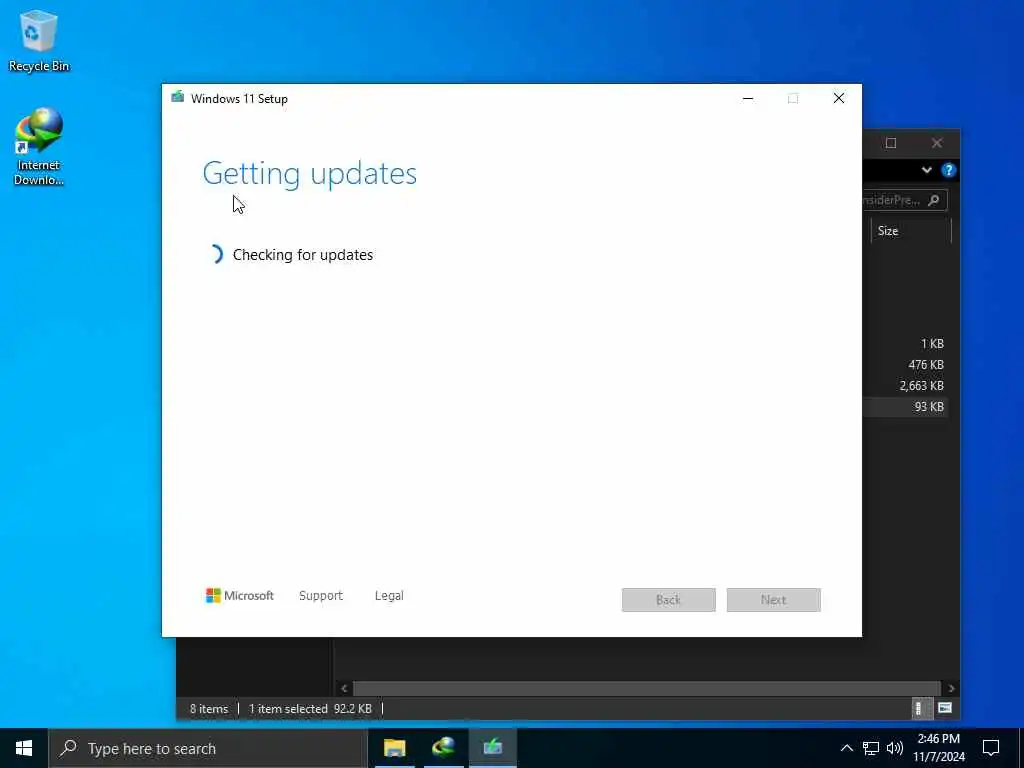Open File Explorer help question-mark icon
The height and width of the screenshot is (768, 1024).
click(x=948, y=170)
